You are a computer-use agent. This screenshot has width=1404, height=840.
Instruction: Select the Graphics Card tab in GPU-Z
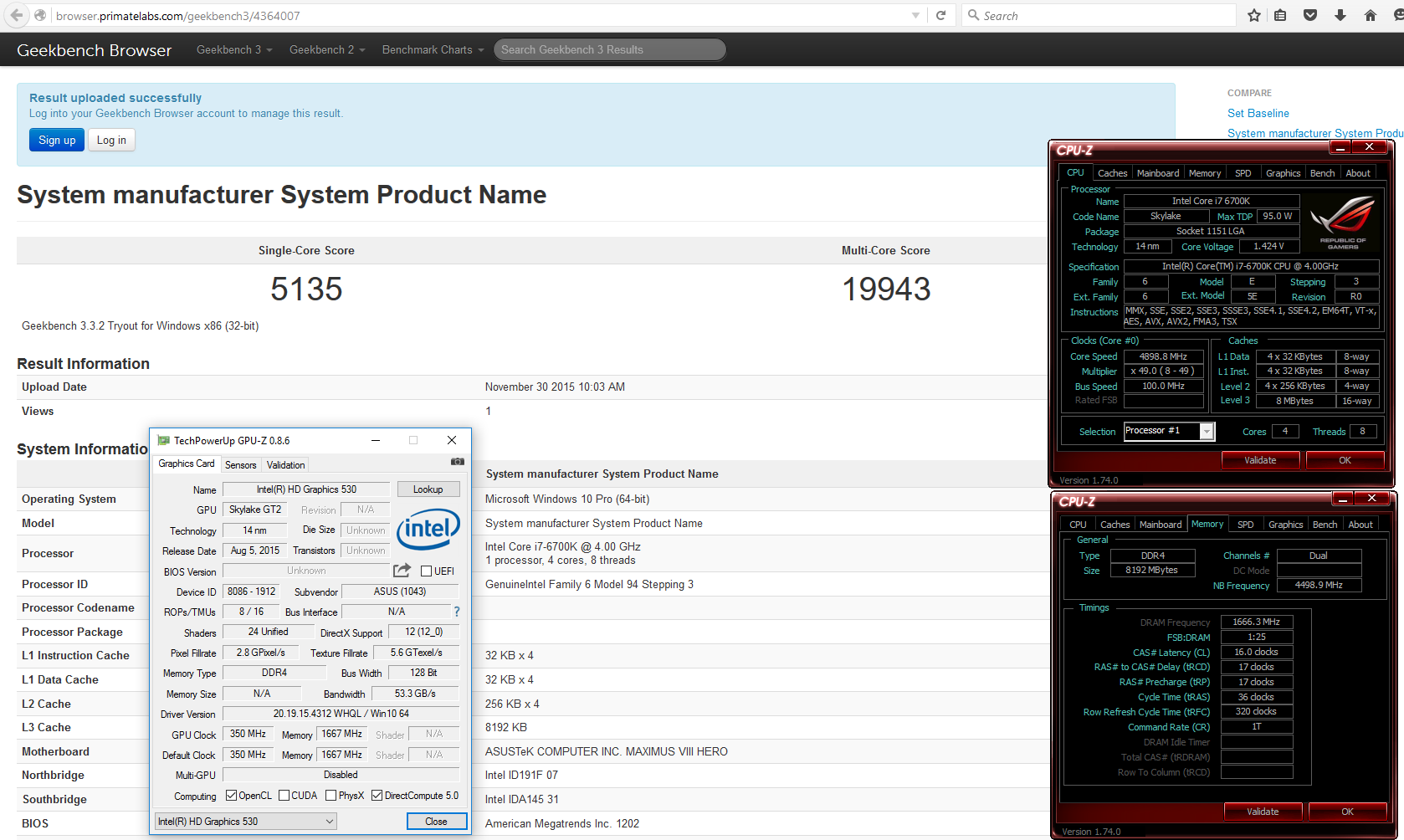pos(187,464)
